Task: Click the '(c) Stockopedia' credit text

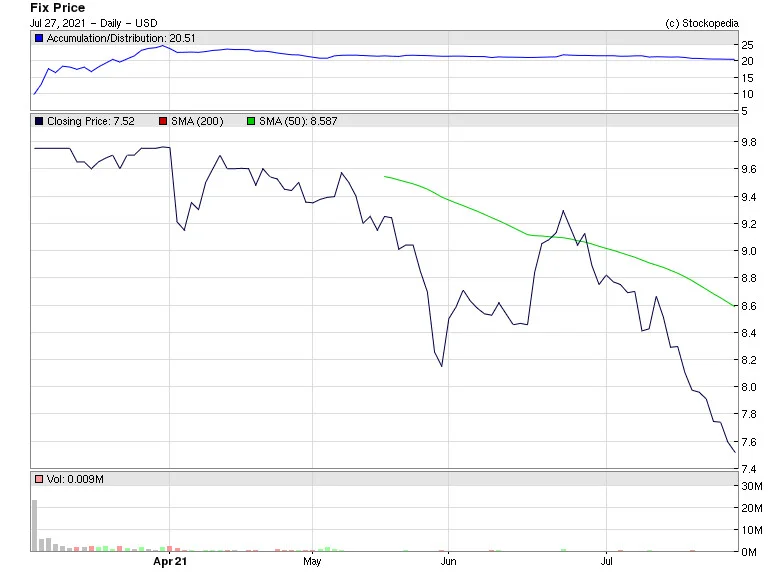Action: coord(702,23)
